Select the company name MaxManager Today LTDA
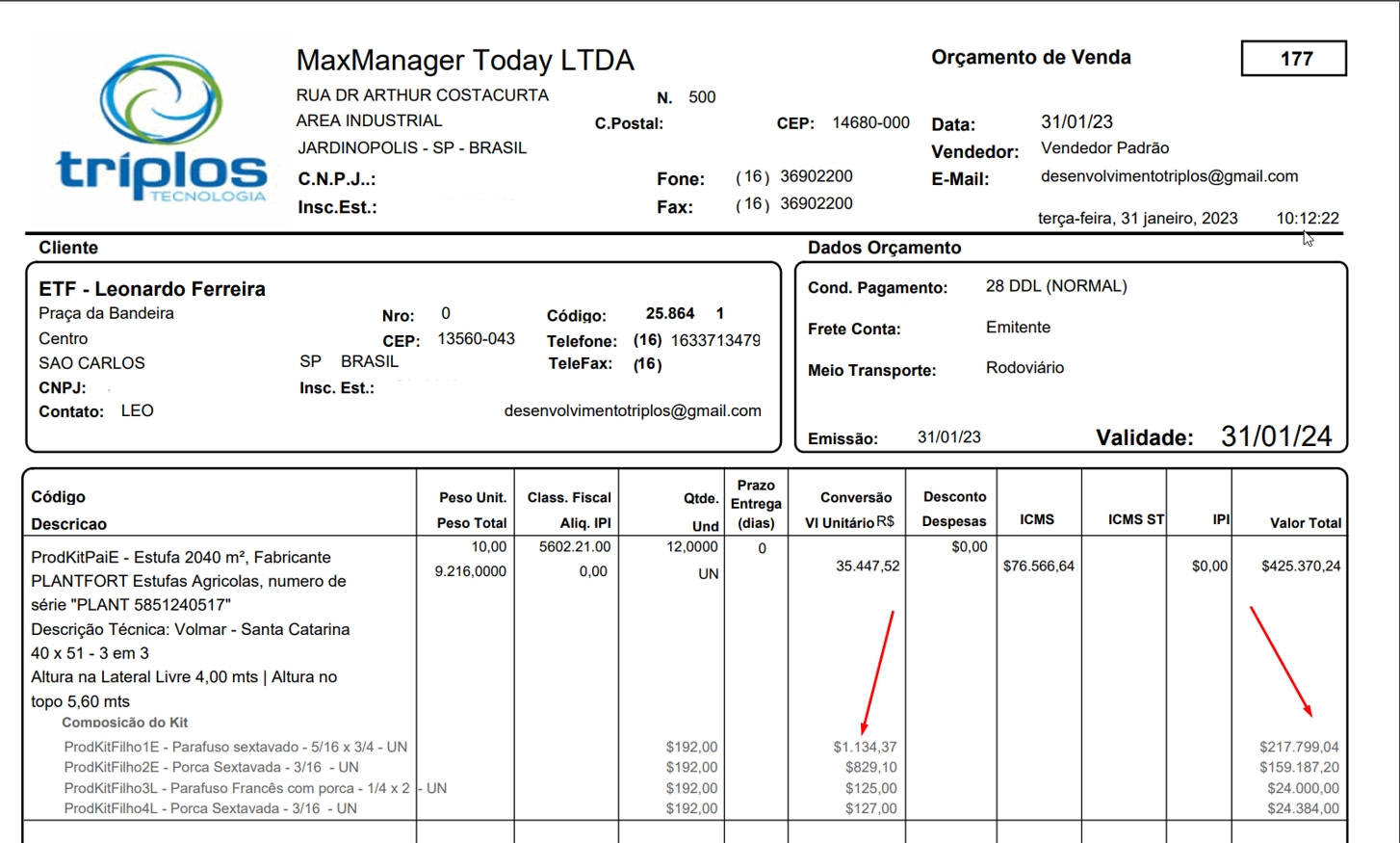This screenshot has width=1400, height=843. point(465,60)
